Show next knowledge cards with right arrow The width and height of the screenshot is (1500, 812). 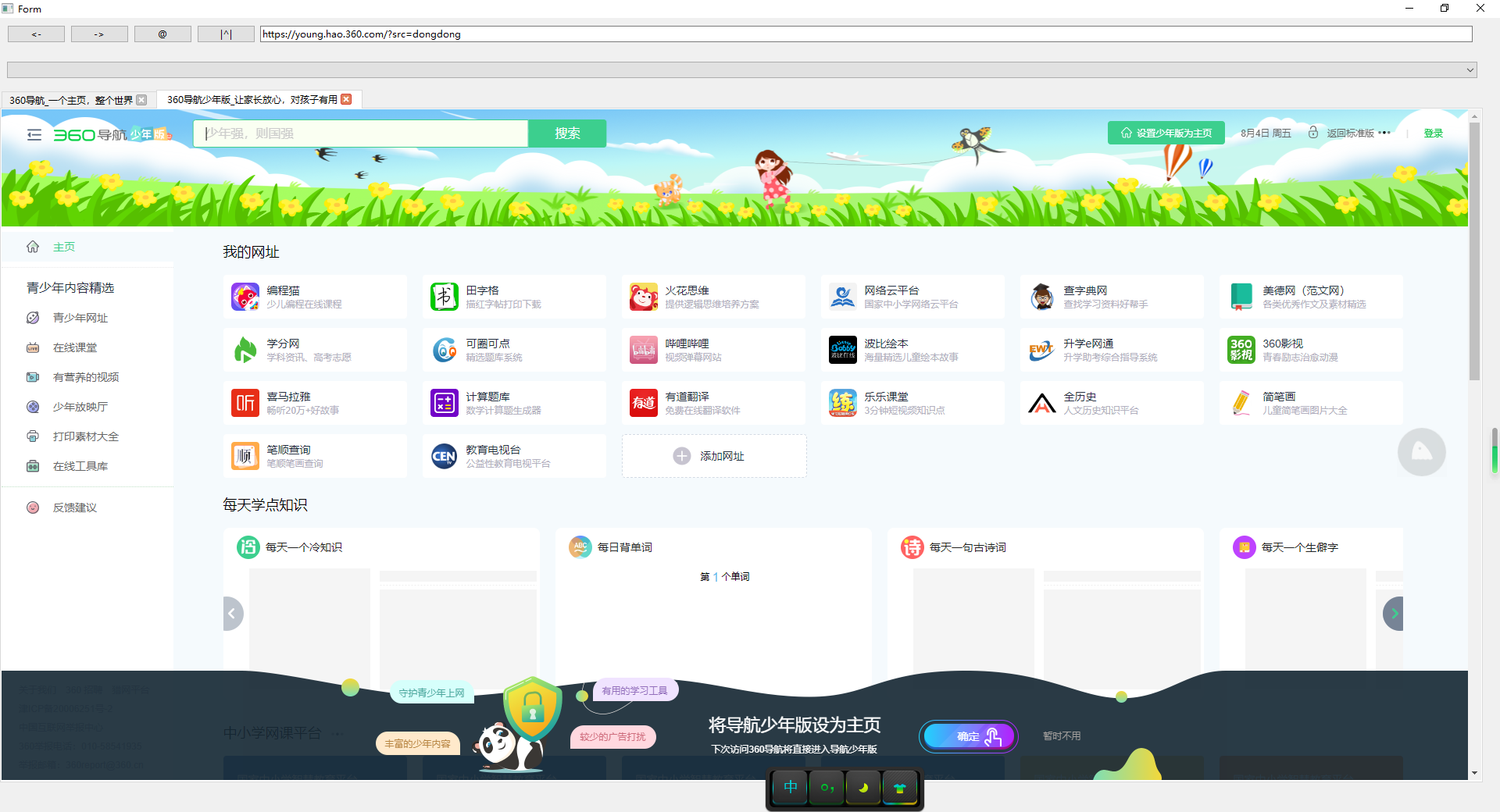pyautogui.click(x=1394, y=614)
